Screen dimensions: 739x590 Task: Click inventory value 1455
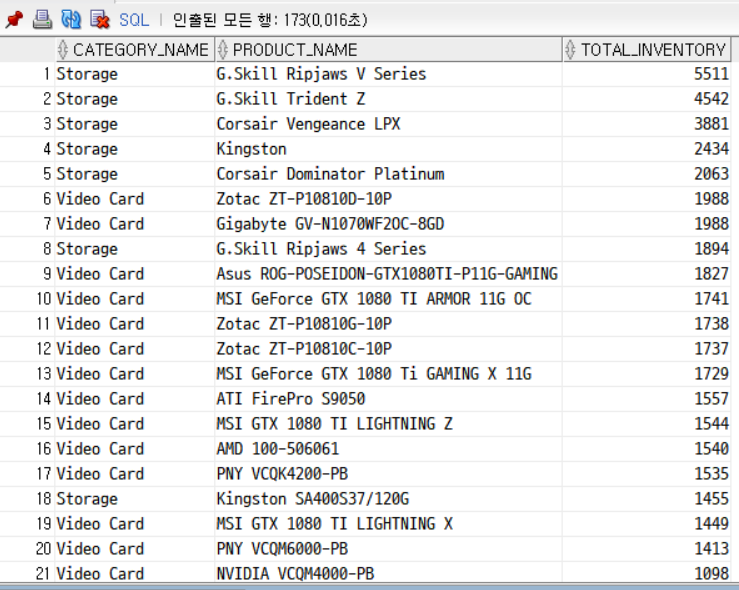(x=711, y=499)
